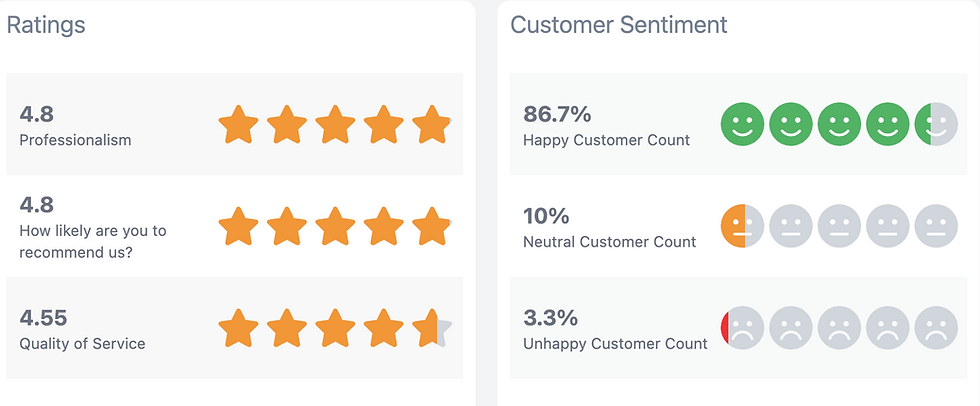Select the last gray unhappy face
This screenshot has width=980, height=406.
coord(936,328)
